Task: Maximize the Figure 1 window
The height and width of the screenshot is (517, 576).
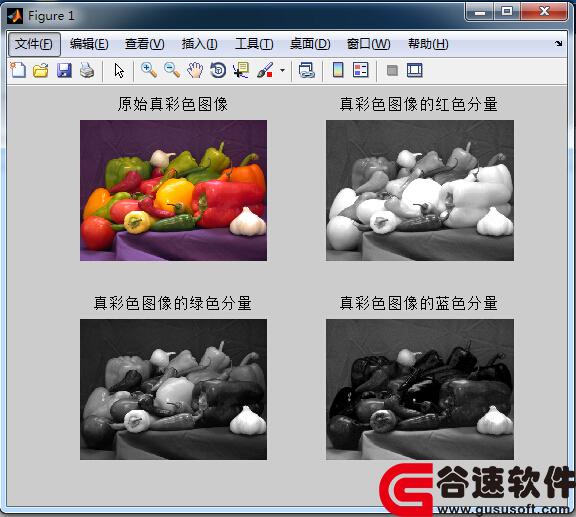Action: coord(507,12)
